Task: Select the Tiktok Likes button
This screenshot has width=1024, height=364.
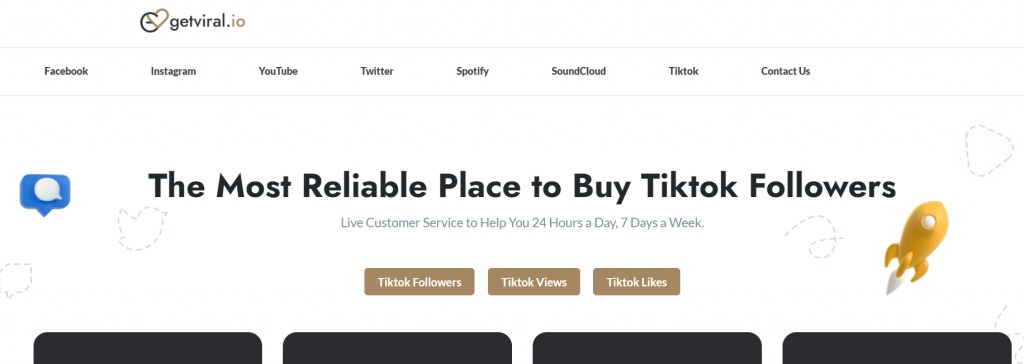Action: tap(636, 282)
